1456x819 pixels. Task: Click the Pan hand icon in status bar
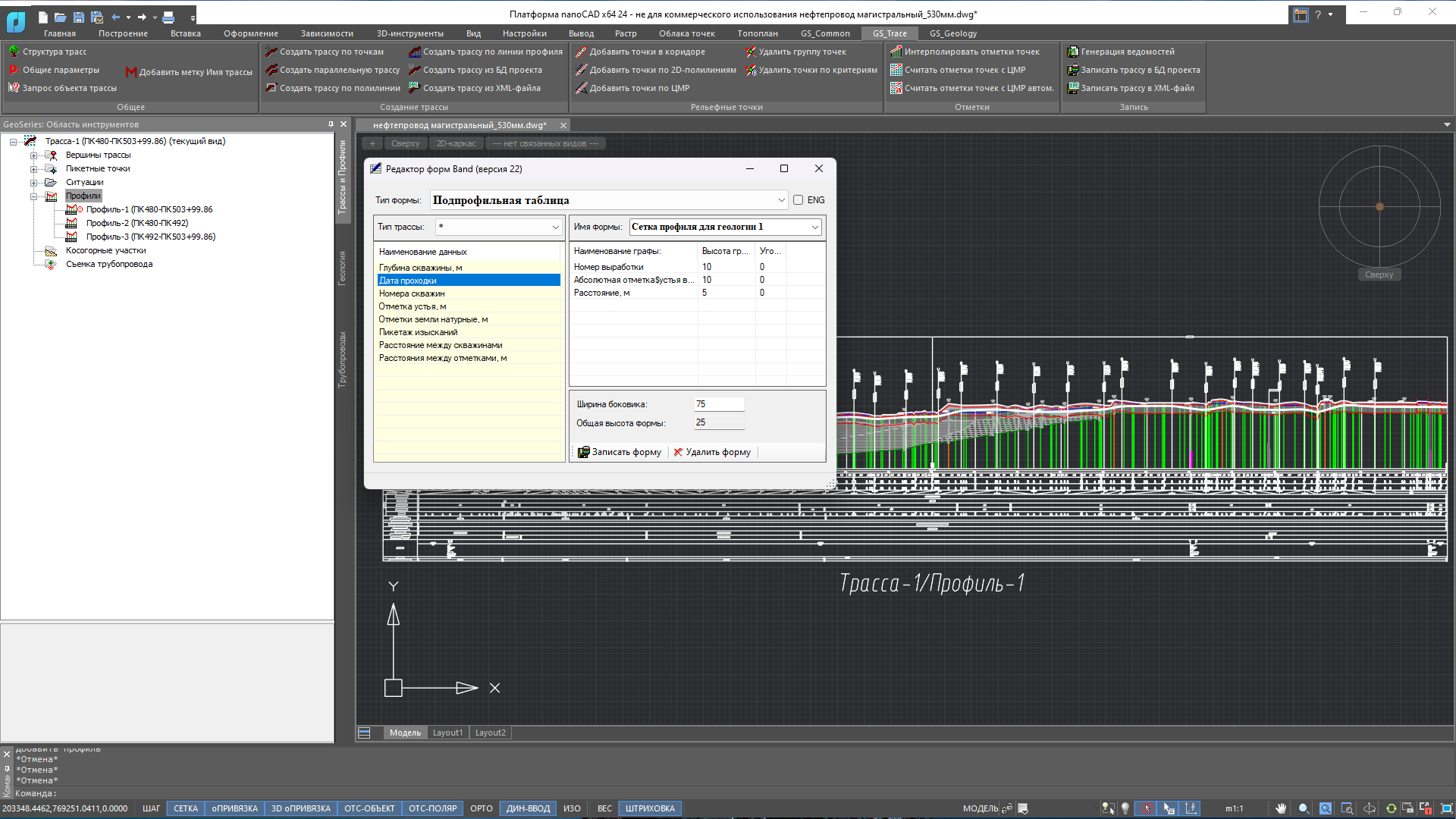[x=1281, y=808]
